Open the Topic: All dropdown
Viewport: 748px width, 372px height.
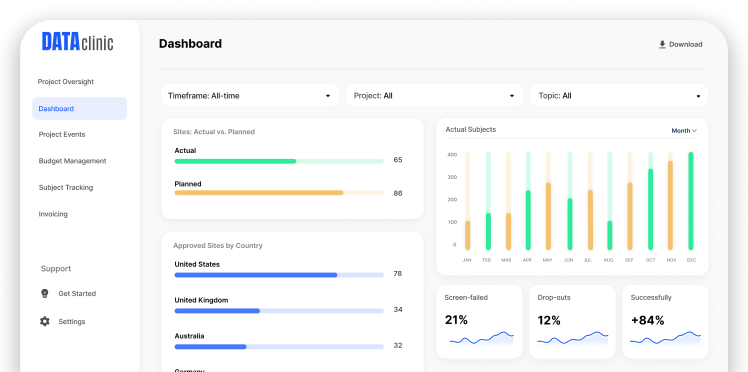pyautogui.click(x=619, y=95)
